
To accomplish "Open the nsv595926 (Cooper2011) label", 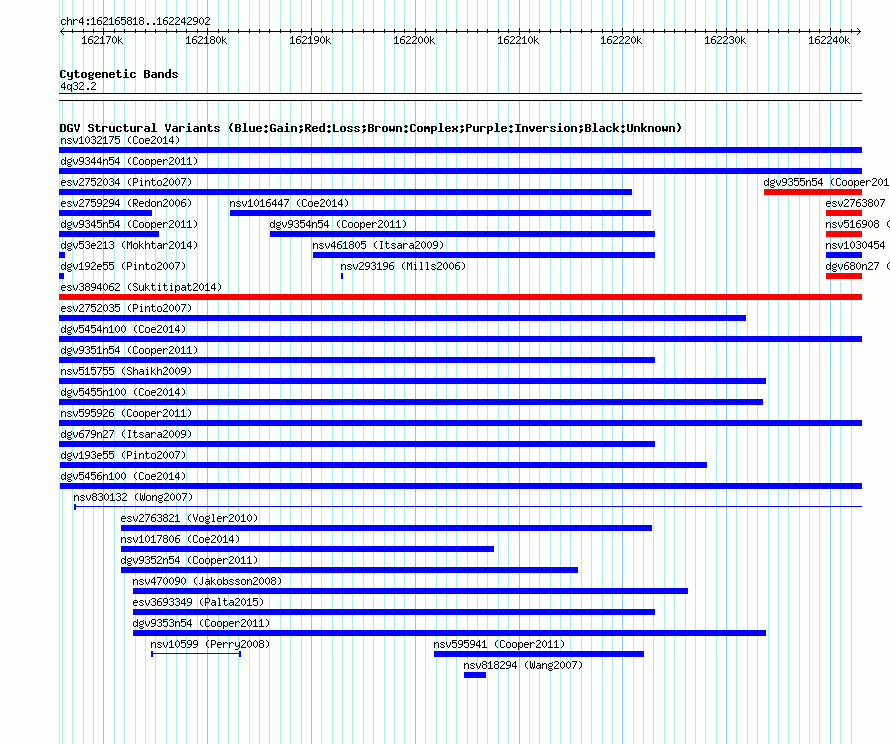I will 126,413.
